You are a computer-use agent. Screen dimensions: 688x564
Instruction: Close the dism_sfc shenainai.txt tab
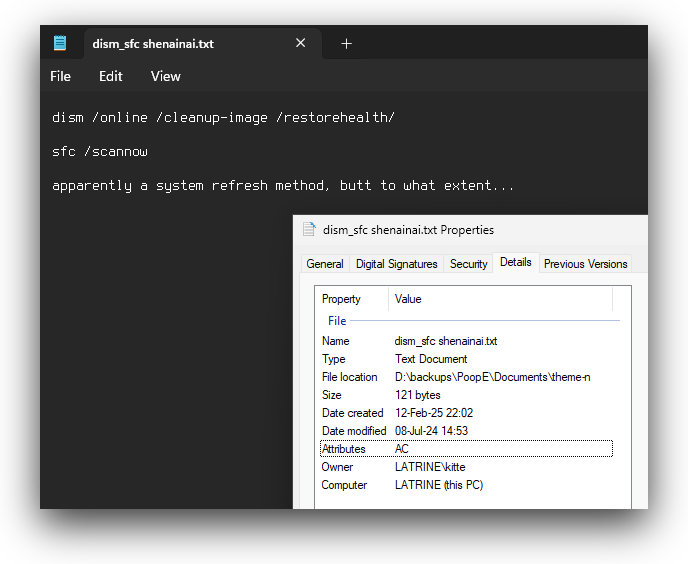coord(301,43)
